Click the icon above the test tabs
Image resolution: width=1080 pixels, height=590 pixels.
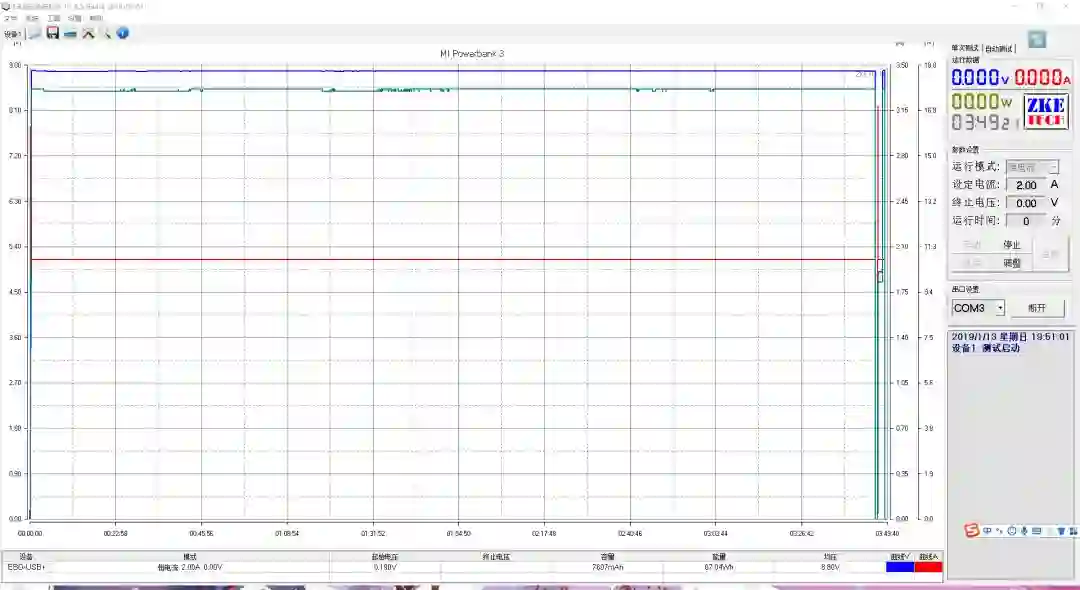(x=1037, y=39)
